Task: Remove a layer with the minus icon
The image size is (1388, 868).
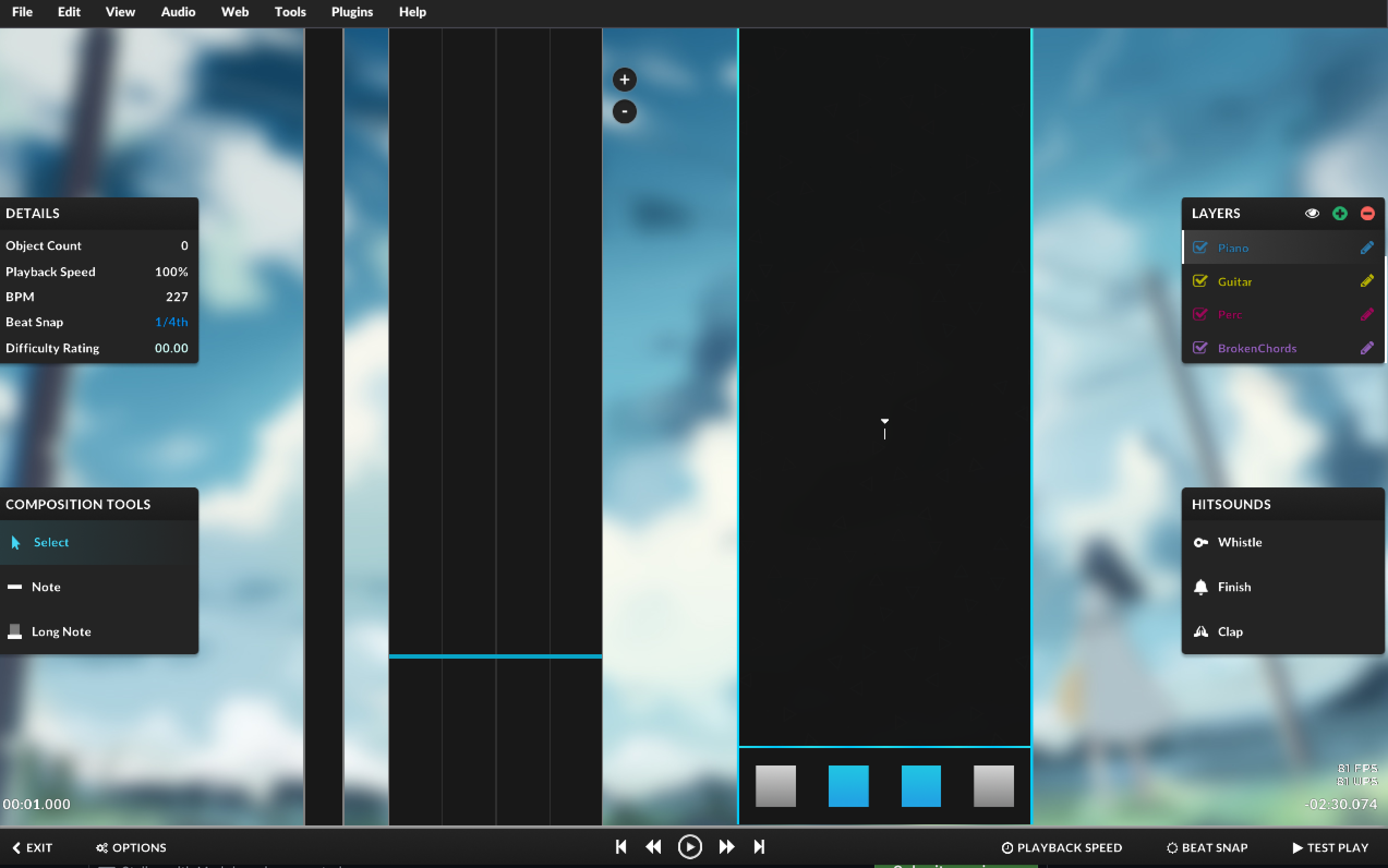Action: tap(1367, 213)
